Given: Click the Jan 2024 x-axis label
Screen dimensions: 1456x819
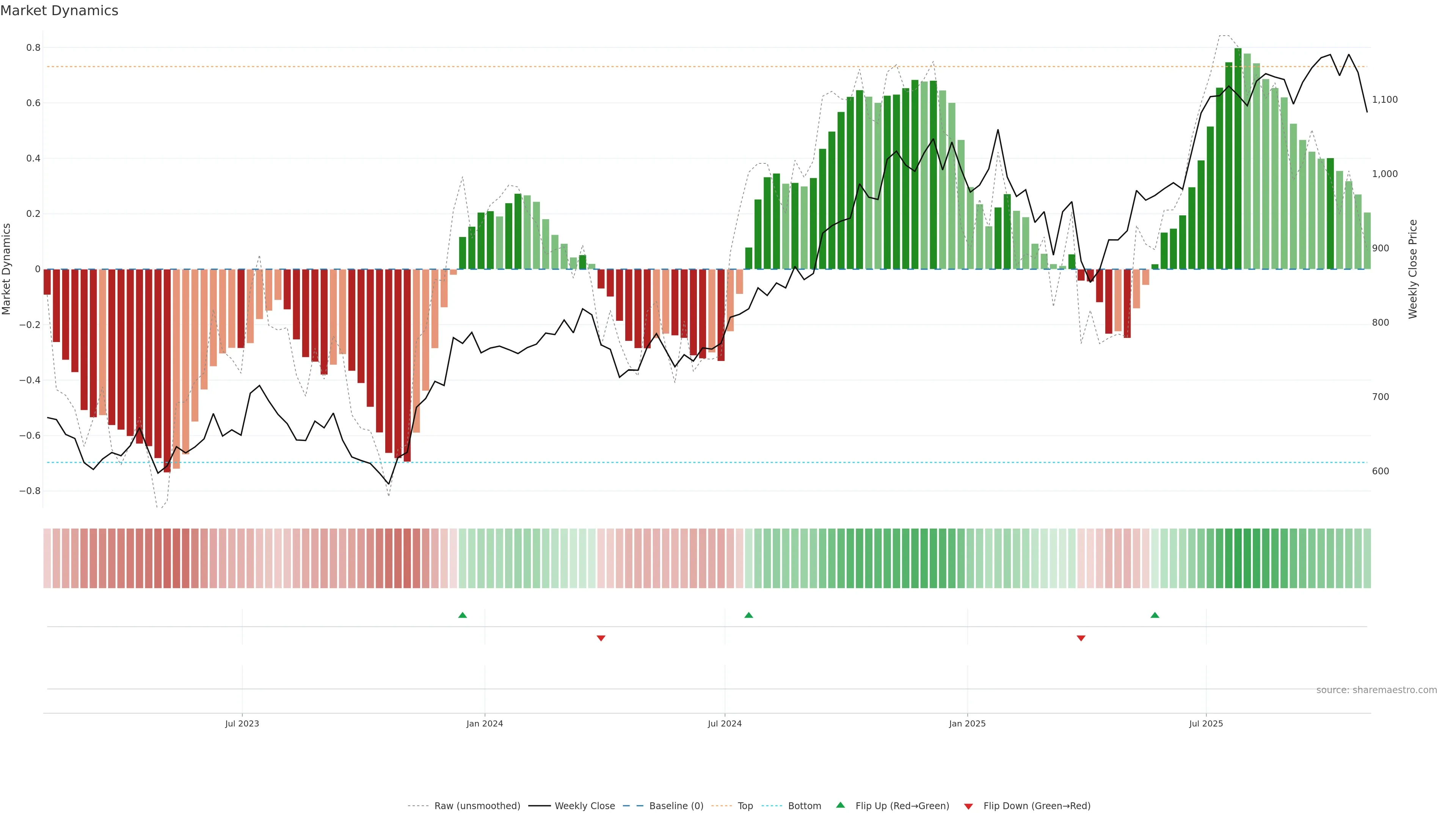Looking at the screenshot, I should pyautogui.click(x=485, y=723).
